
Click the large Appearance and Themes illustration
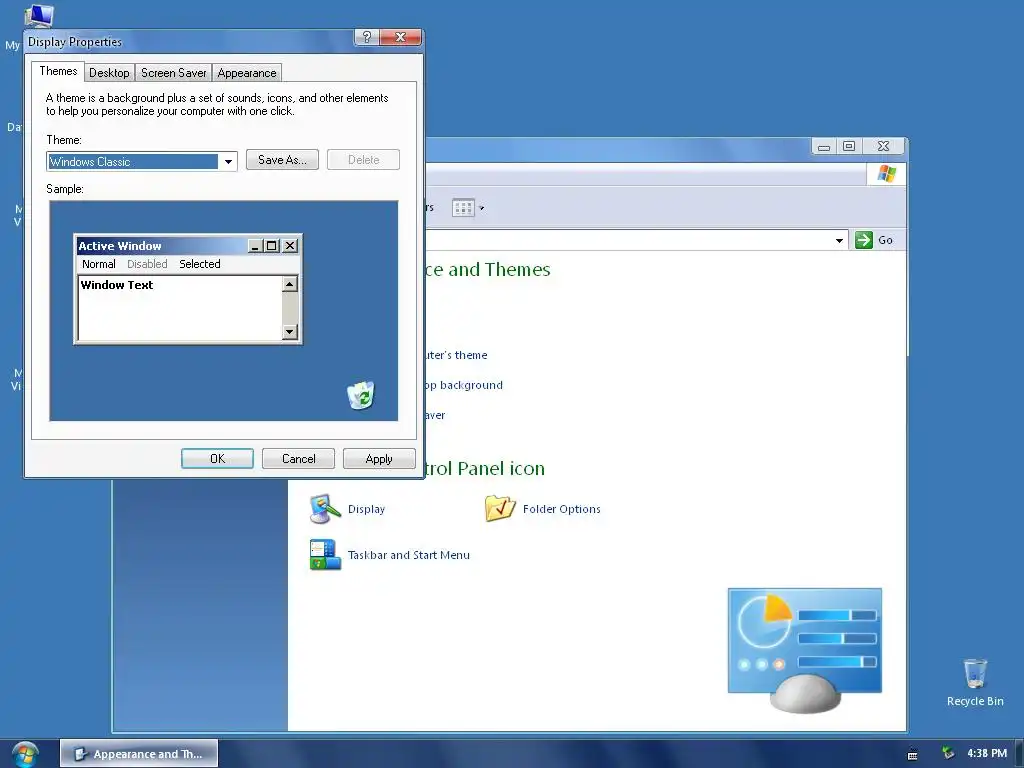[805, 649]
